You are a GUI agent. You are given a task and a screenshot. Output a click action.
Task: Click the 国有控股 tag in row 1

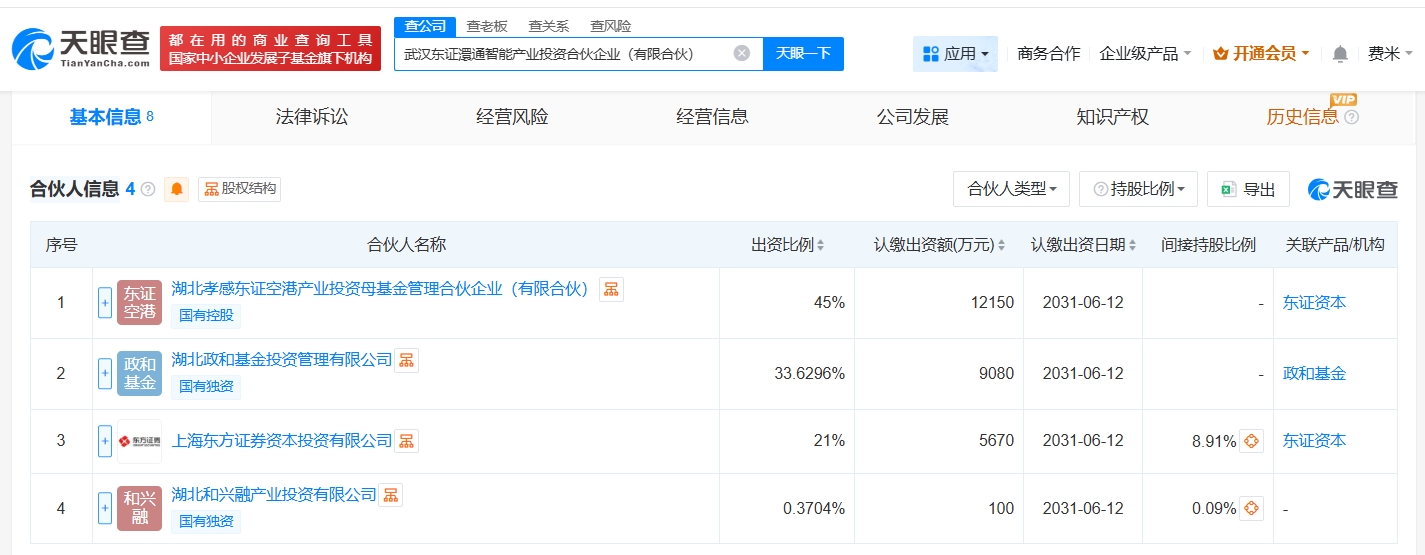(206, 316)
